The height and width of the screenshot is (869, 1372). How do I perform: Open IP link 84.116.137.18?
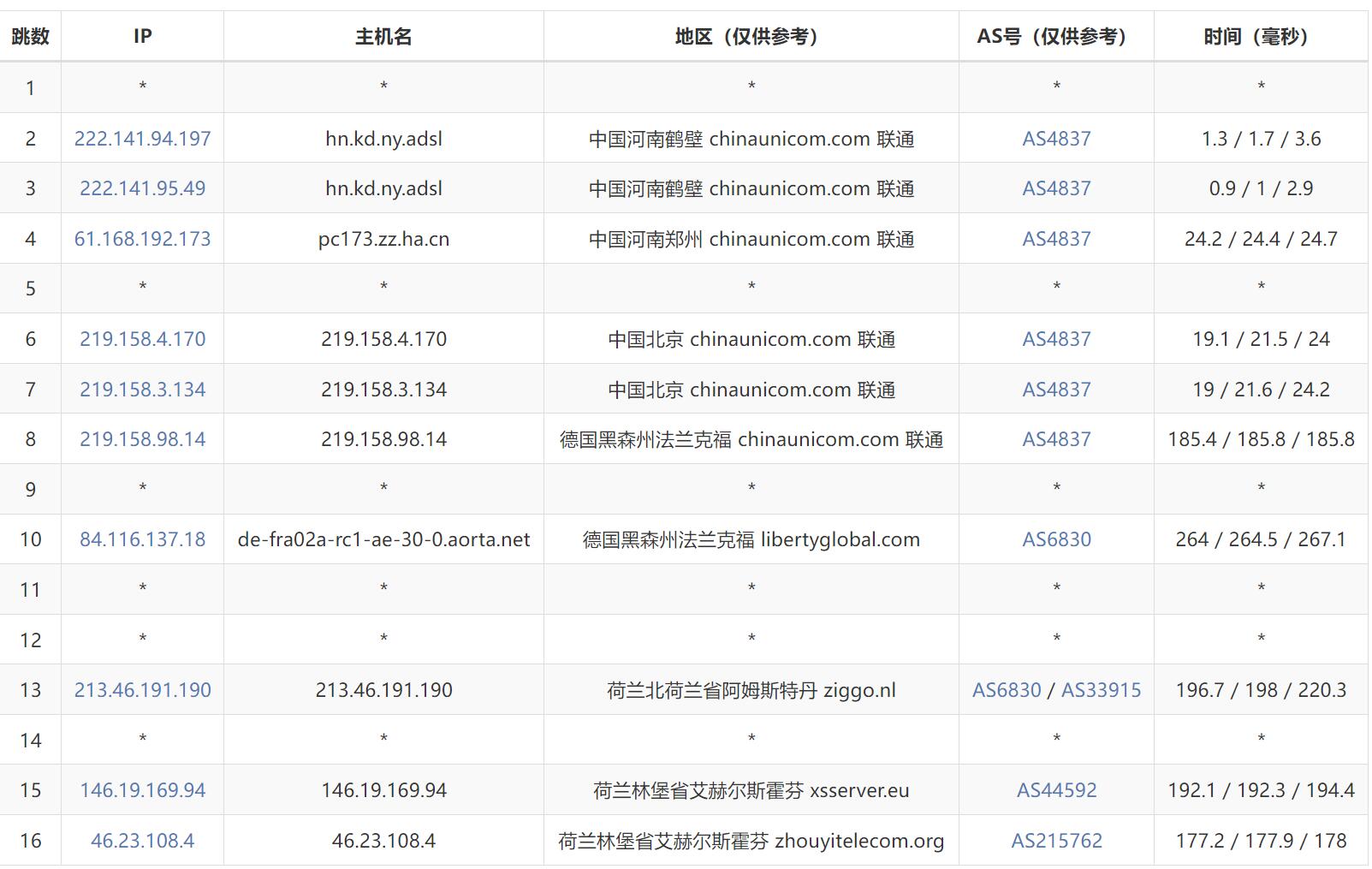click(x=142, y=539)
